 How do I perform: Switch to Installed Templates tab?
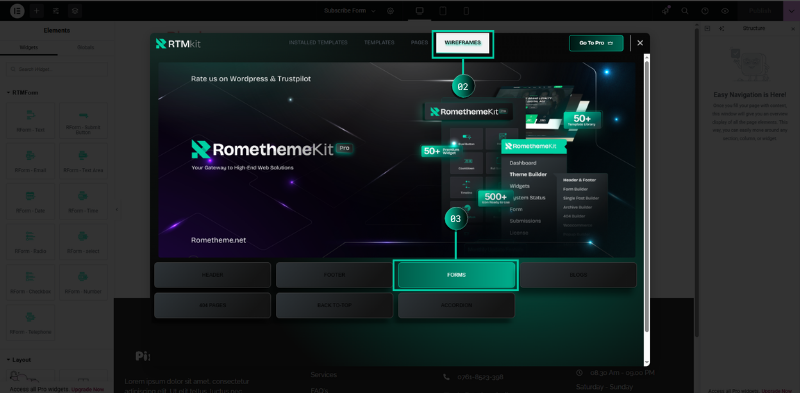coord(318,43)
